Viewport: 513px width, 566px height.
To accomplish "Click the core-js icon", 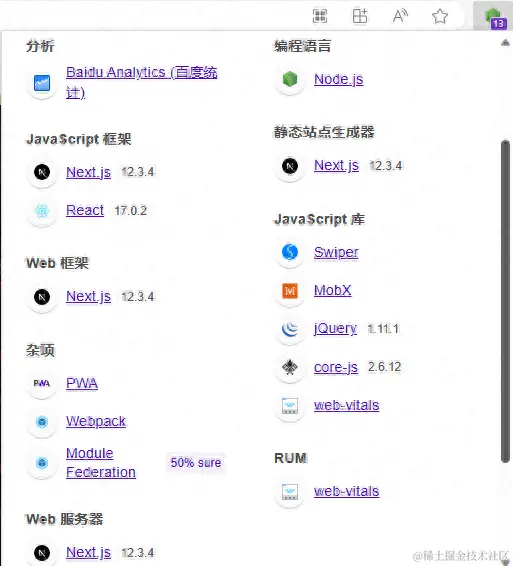I will point(290,367).
